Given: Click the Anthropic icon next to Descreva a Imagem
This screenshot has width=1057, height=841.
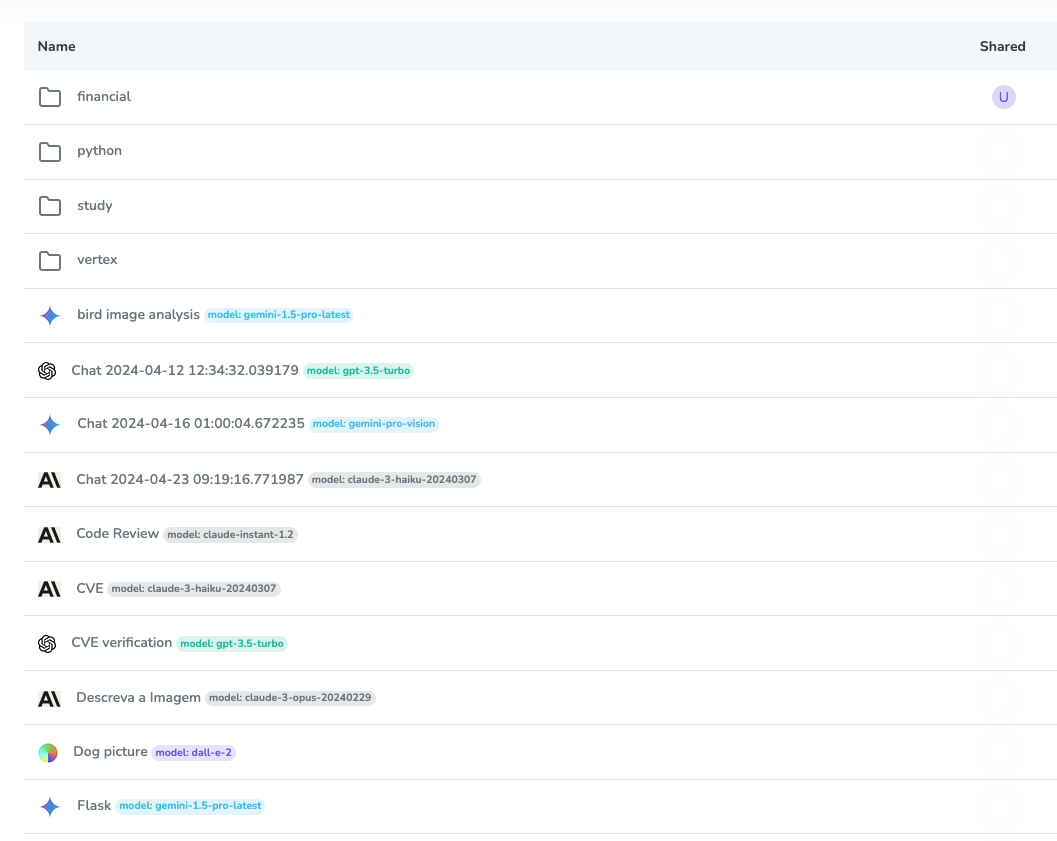Looking at the screenshot, I should (x=48, y=698).
